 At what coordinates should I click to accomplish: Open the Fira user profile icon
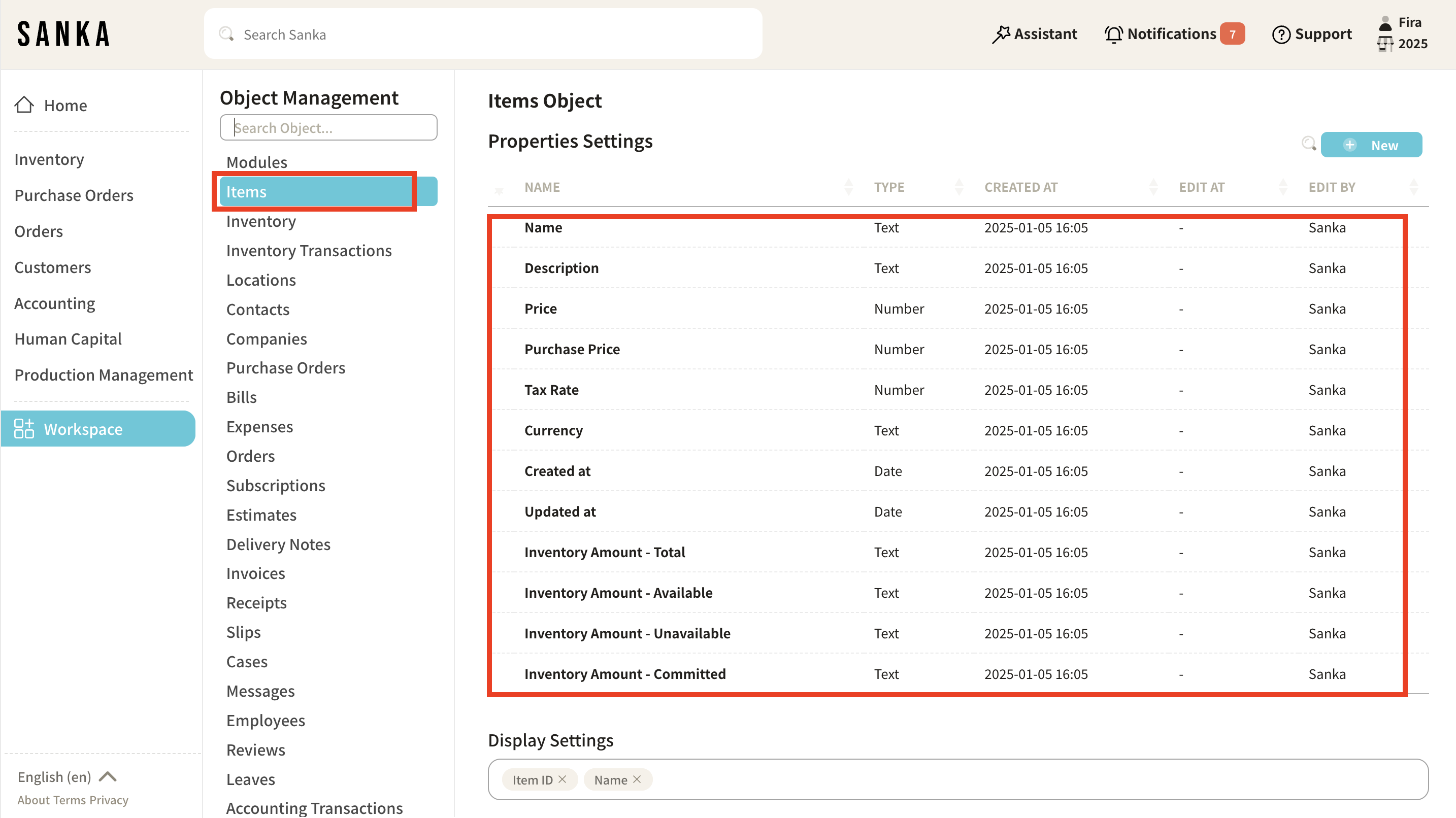pos(1385,23)
